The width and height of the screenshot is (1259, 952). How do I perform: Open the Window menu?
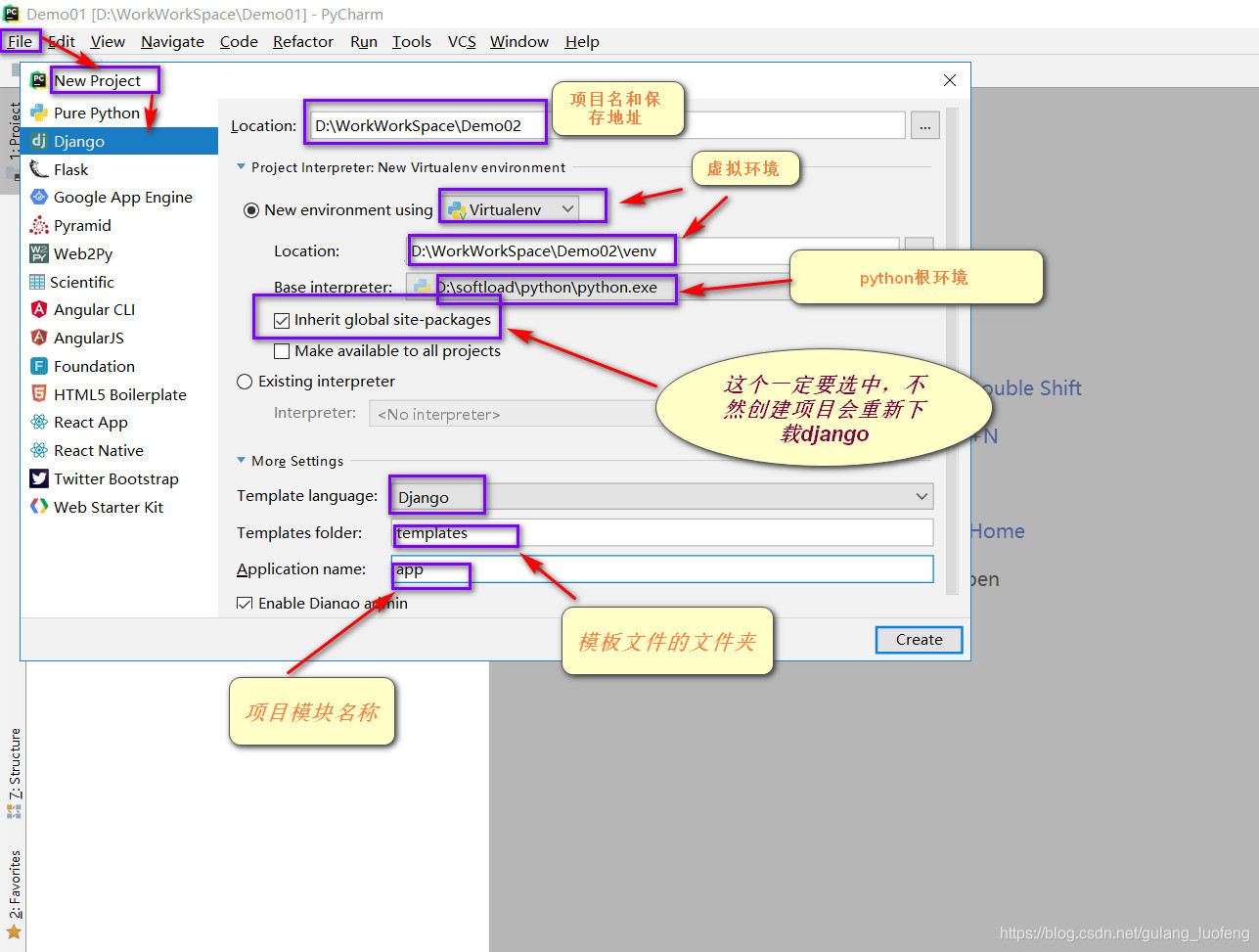click(x=519, y=41)
